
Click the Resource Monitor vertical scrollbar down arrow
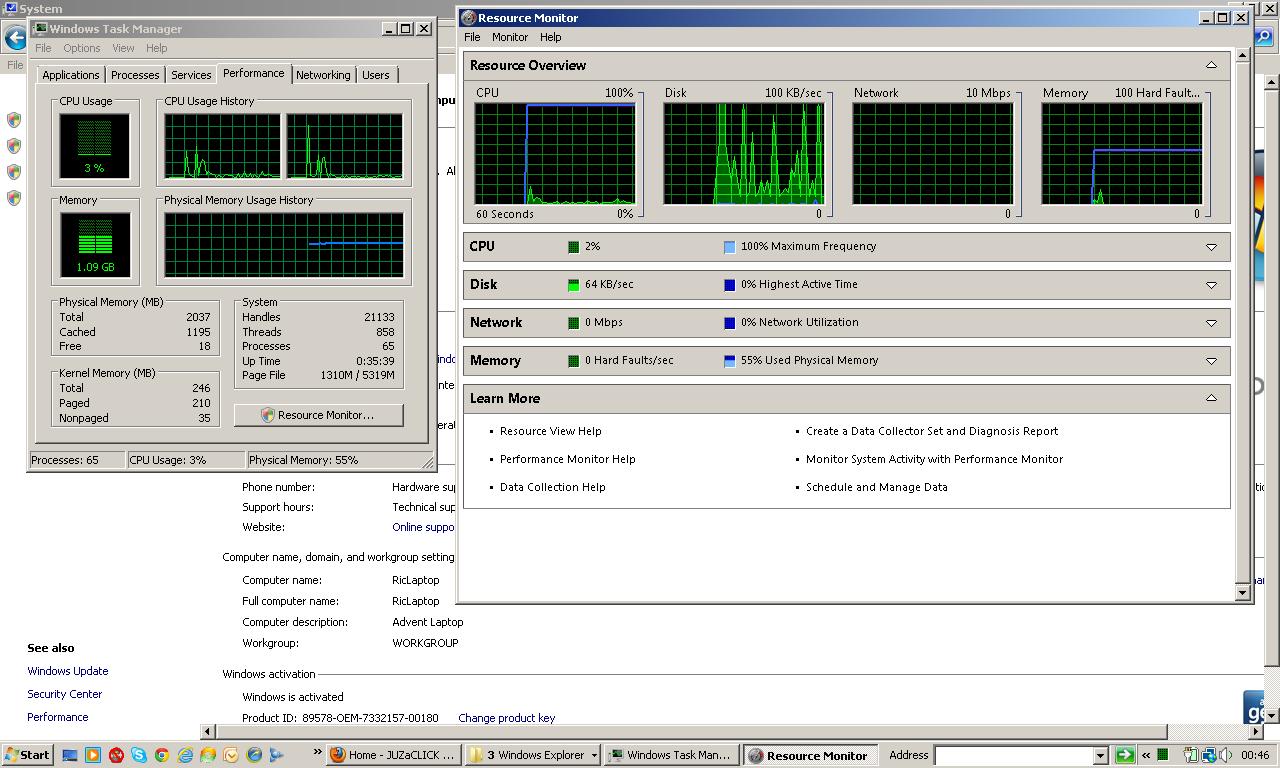point(1243,593)
